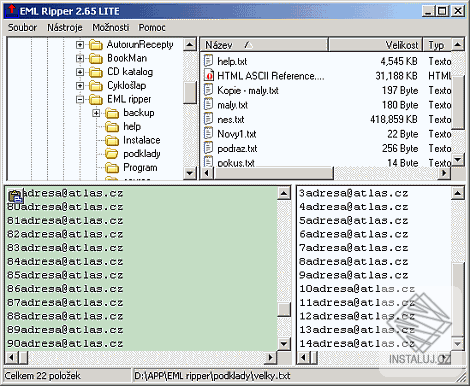470x386 pixels.
Task: Click the maly.txt file icon
Action: 208,104
